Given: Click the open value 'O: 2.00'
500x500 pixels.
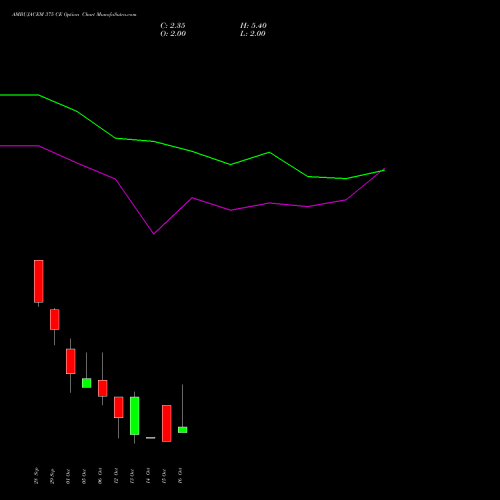Looking at the screenshot, I should pyautogui.click(x=173, y=34).
